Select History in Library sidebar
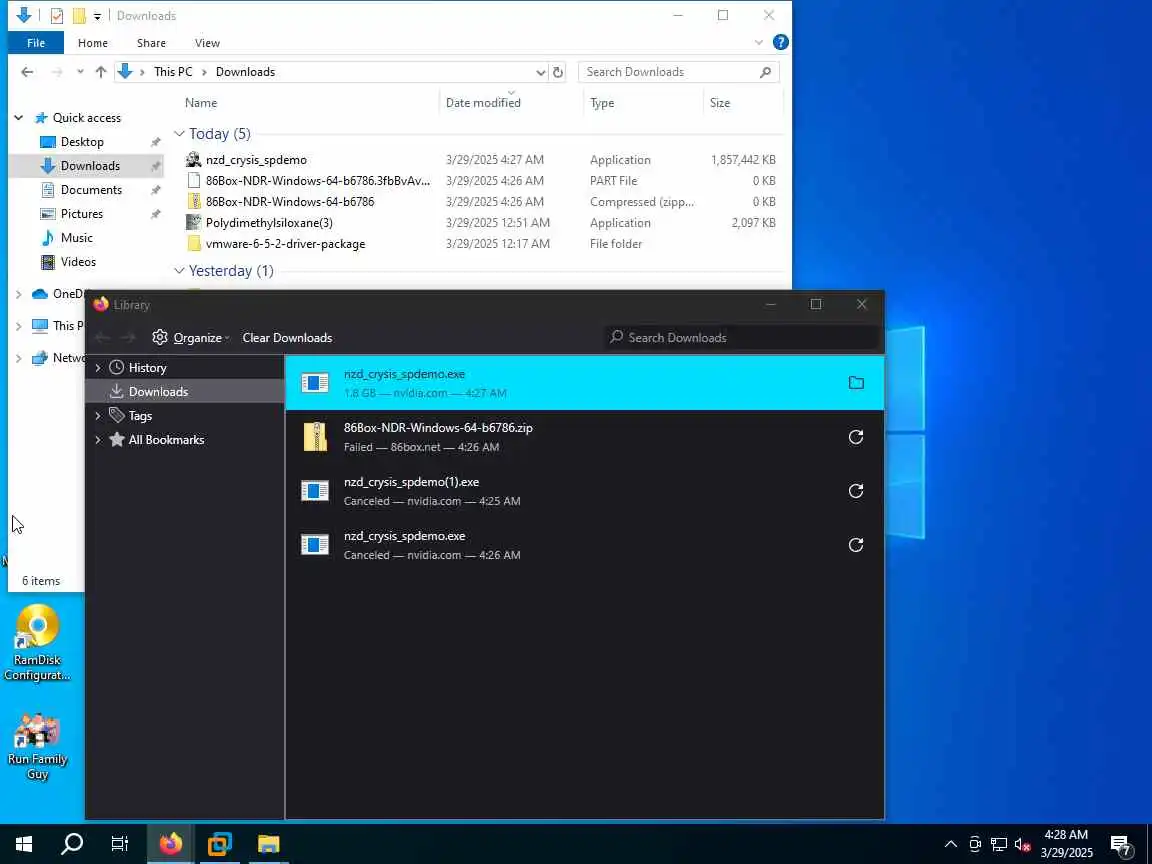This screenshot has height=864, width=1152. point(185,367)
